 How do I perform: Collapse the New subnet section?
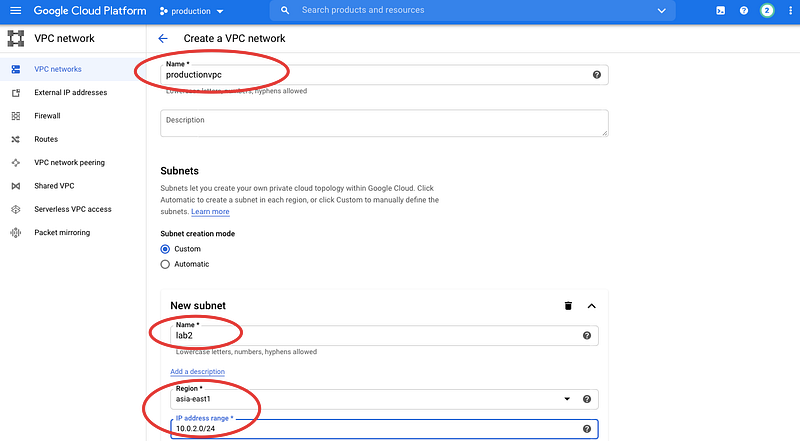click(x=591, y=305)
